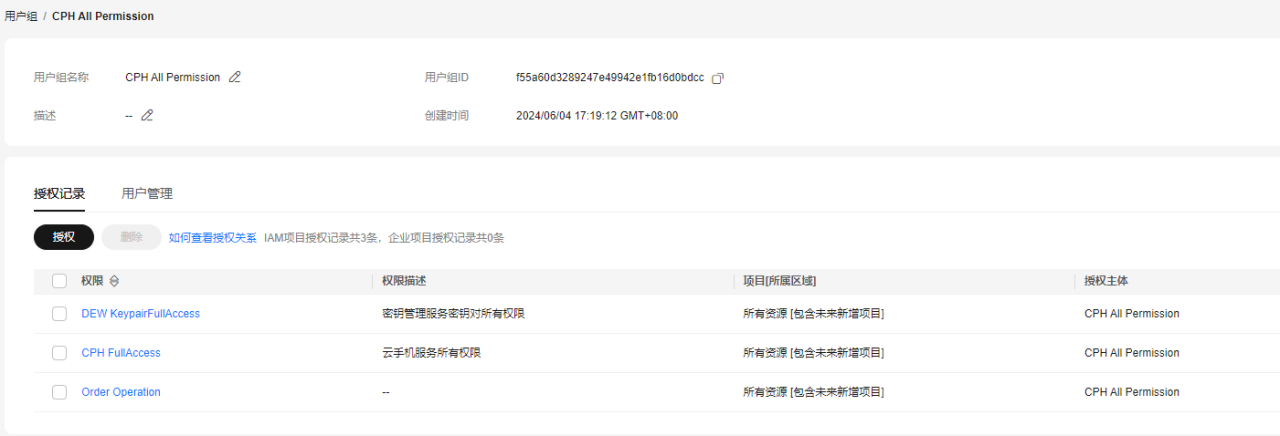Select the user group ID value

click(x=610, y=77)
